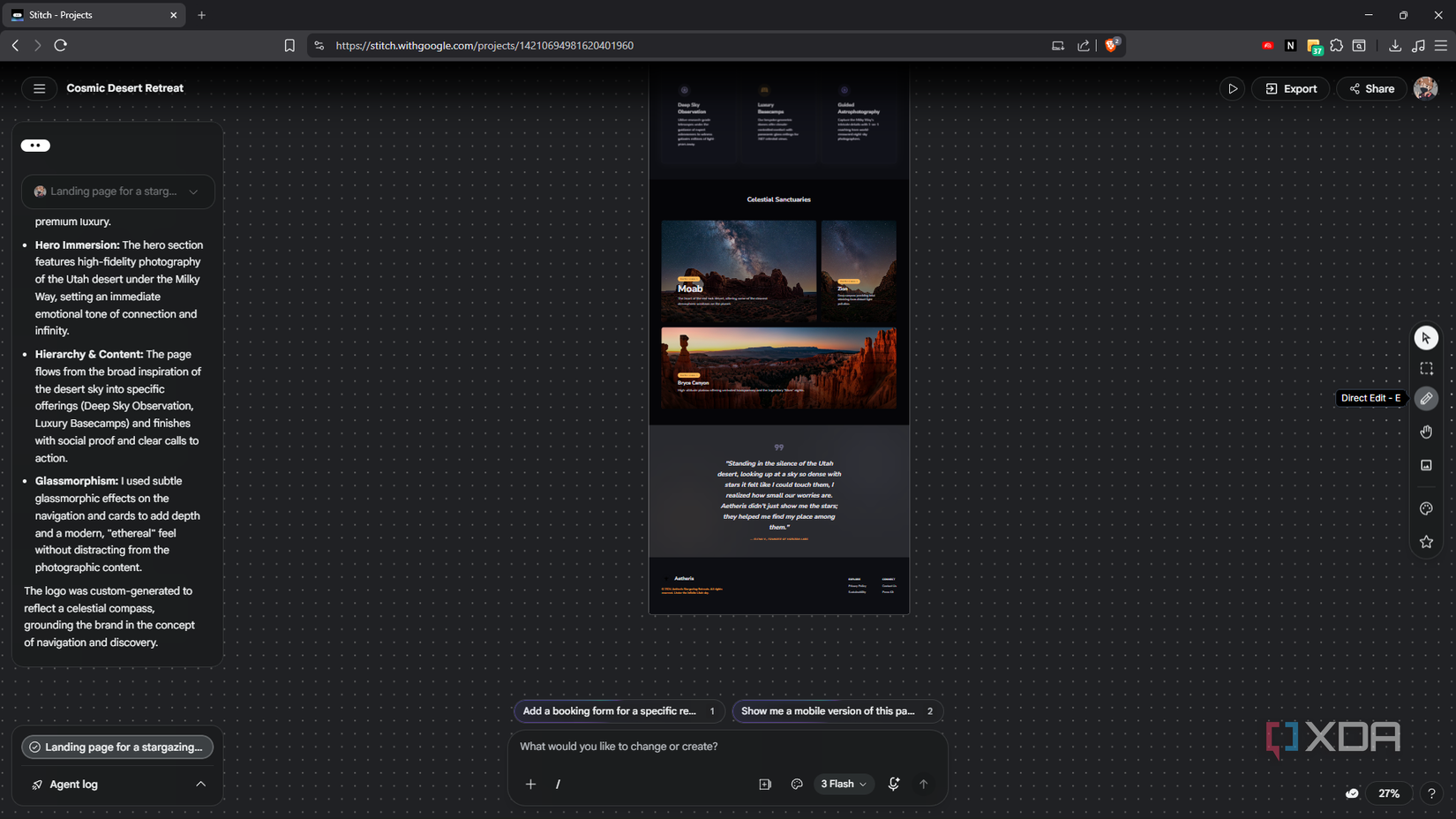Open the 27% zoom level control
The width and height of the screenshot is (1456, 819).
tap(1389, 793)
